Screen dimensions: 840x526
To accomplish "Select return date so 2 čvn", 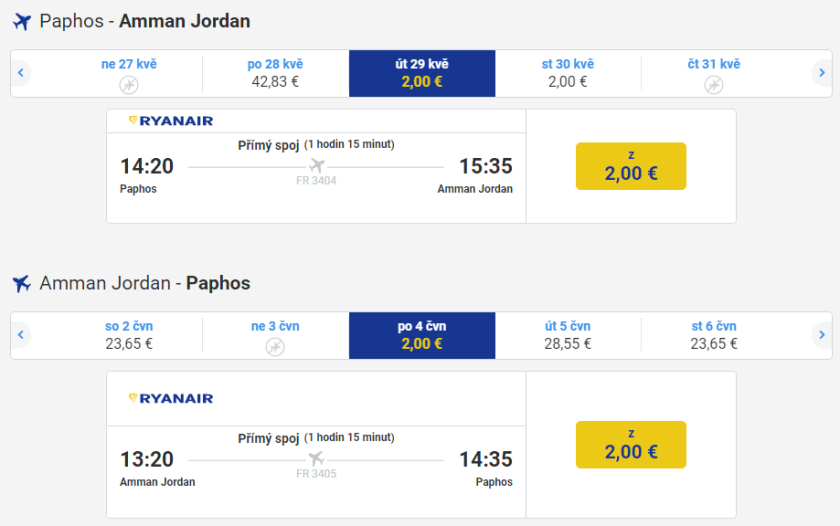I will [129, 335].
